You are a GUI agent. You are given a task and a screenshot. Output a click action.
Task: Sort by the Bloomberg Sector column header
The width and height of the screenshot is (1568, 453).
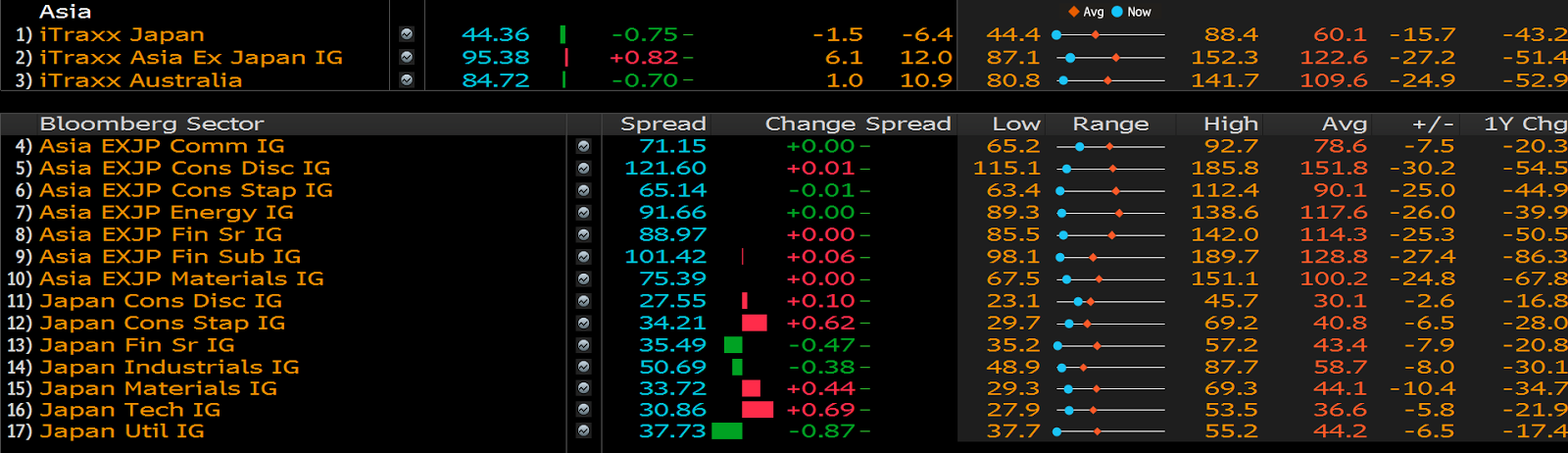[x=152, y=124]
